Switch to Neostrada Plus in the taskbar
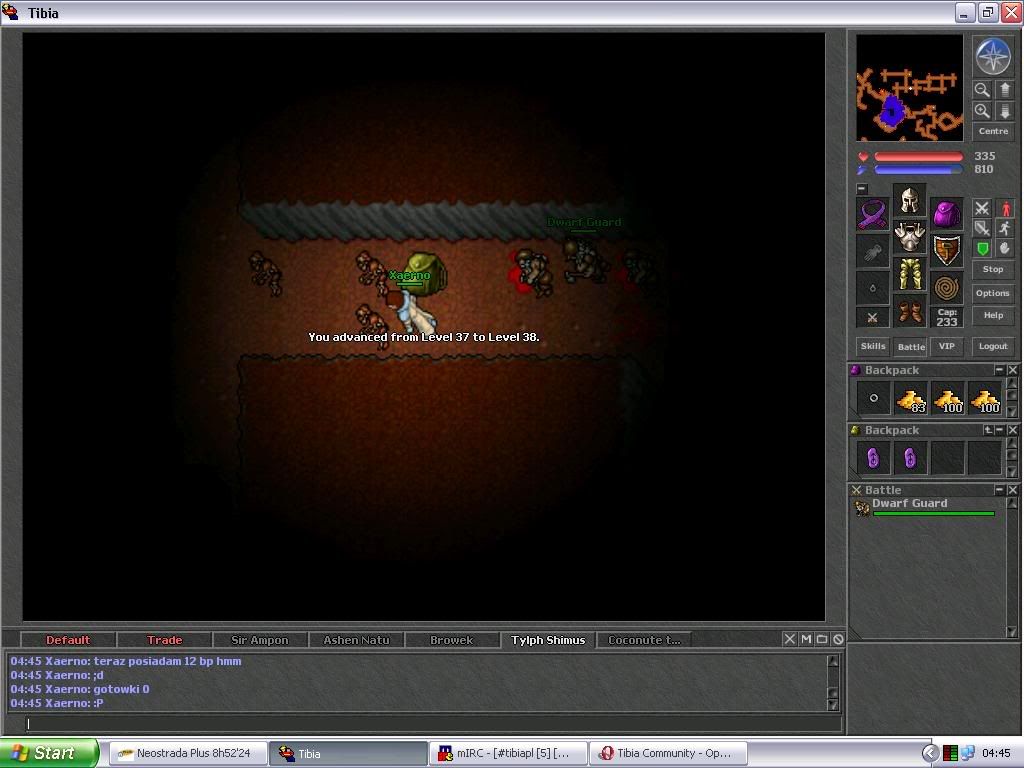The width and height of the screenshot is (1024, 768). [x=187, y=754]
